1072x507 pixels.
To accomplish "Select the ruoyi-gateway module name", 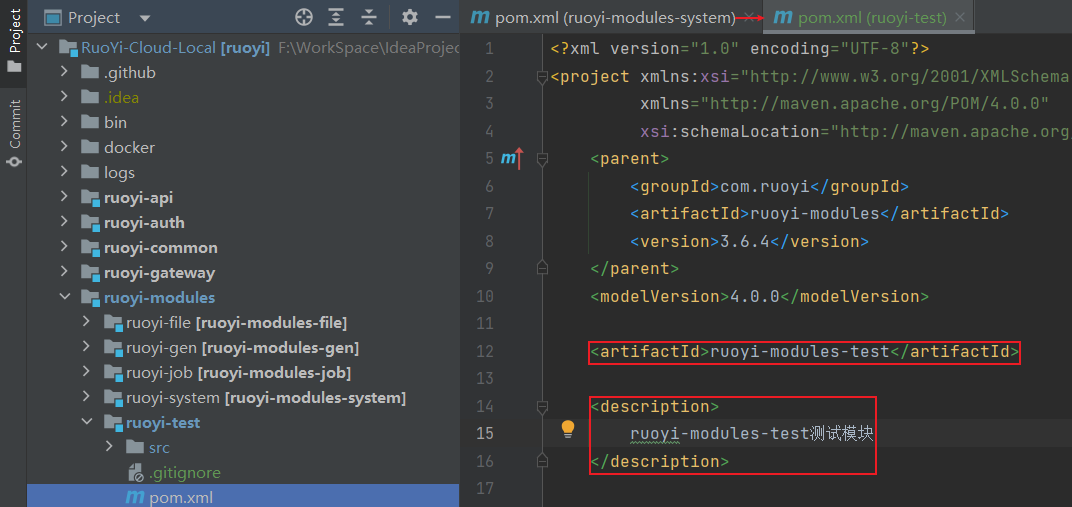I will [159, 273].
